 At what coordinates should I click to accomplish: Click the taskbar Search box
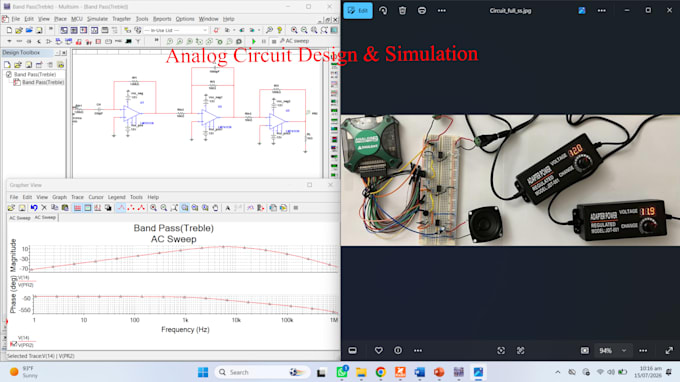263,372
